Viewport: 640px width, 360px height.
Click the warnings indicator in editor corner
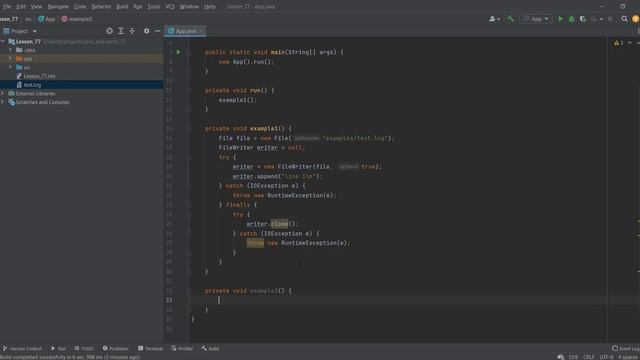618,43
